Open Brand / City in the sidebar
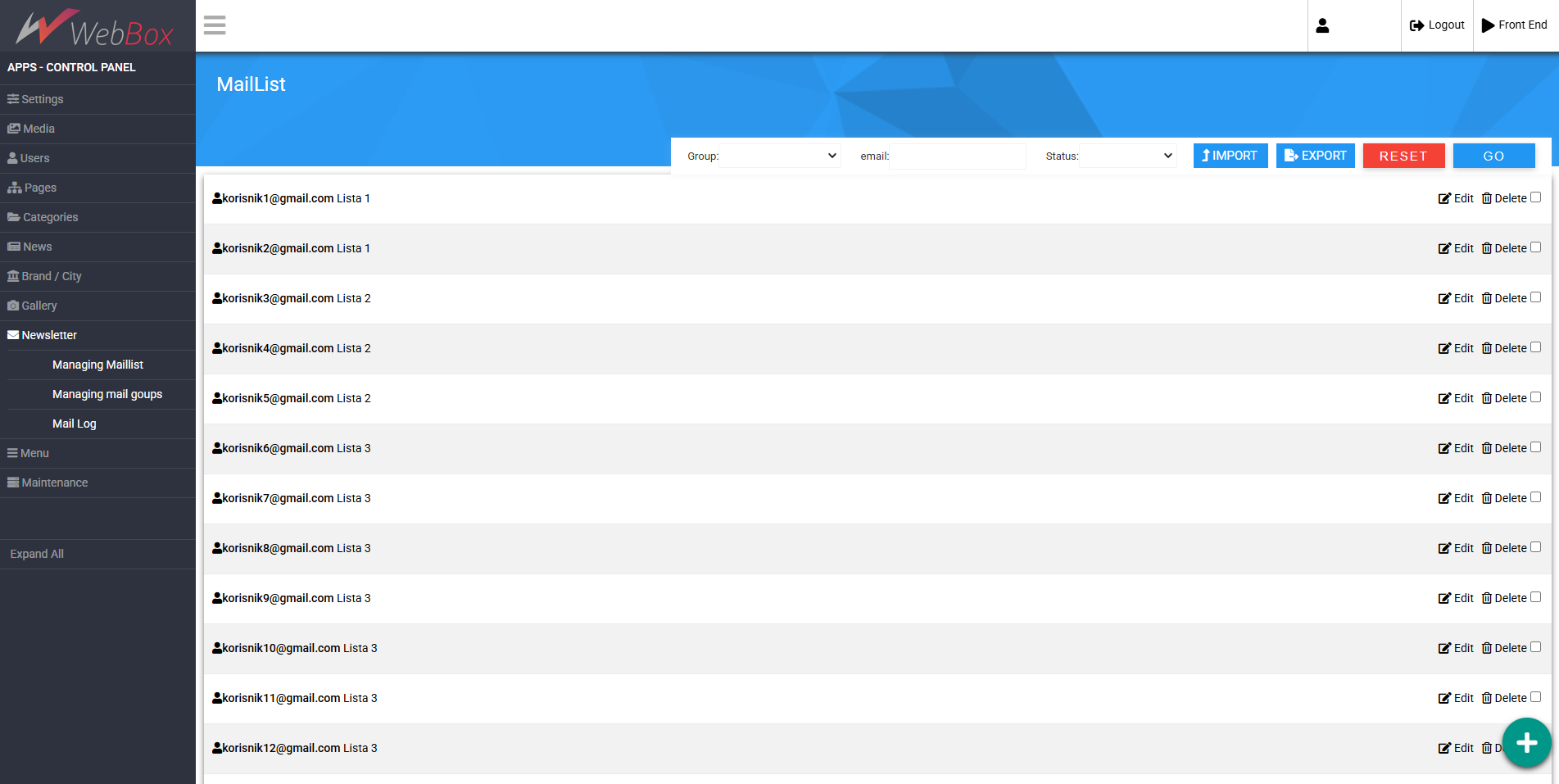This screenshot has height=784, width=1559. (x=97, y=276)
